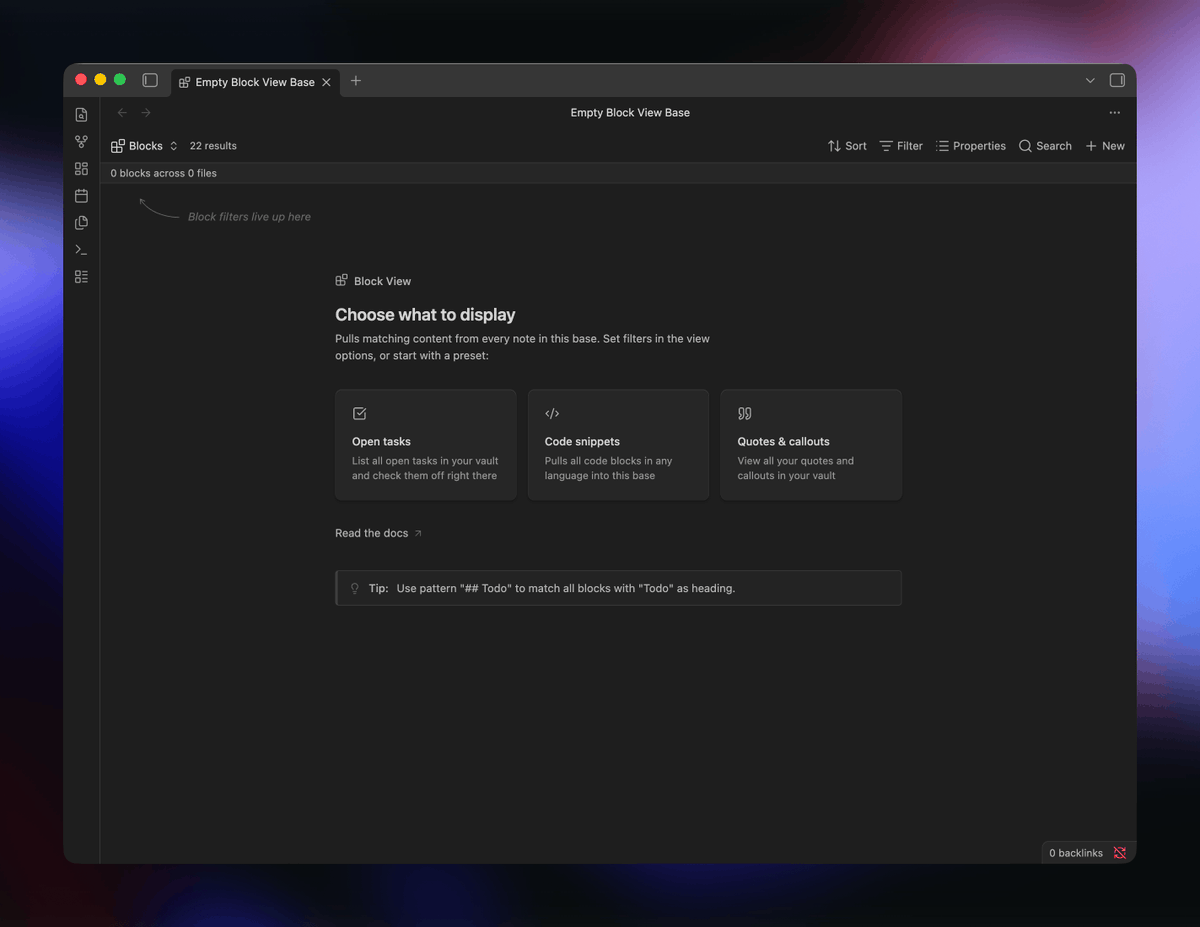Click the Tip text about "## Todo" pattern
1200x927 pixels.
[x=566, y=588]
